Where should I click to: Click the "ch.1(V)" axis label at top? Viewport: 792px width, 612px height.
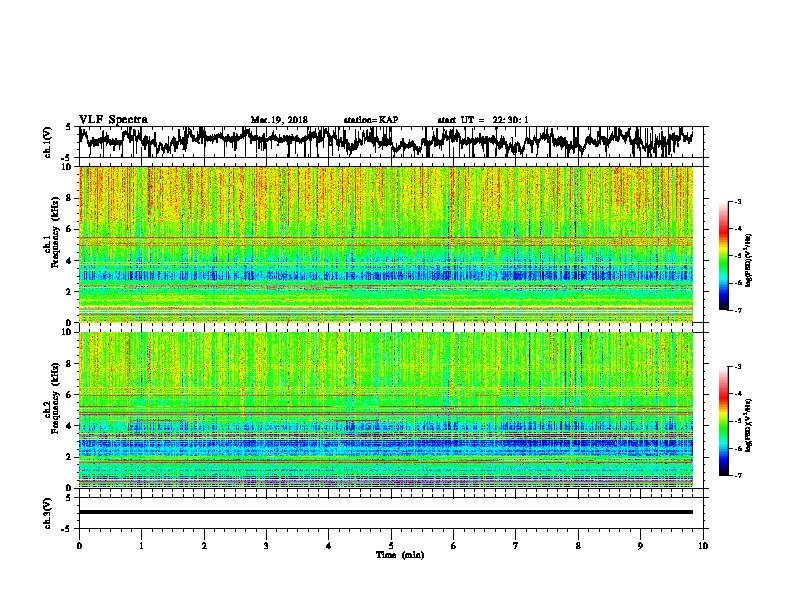[x=47, y=142]
